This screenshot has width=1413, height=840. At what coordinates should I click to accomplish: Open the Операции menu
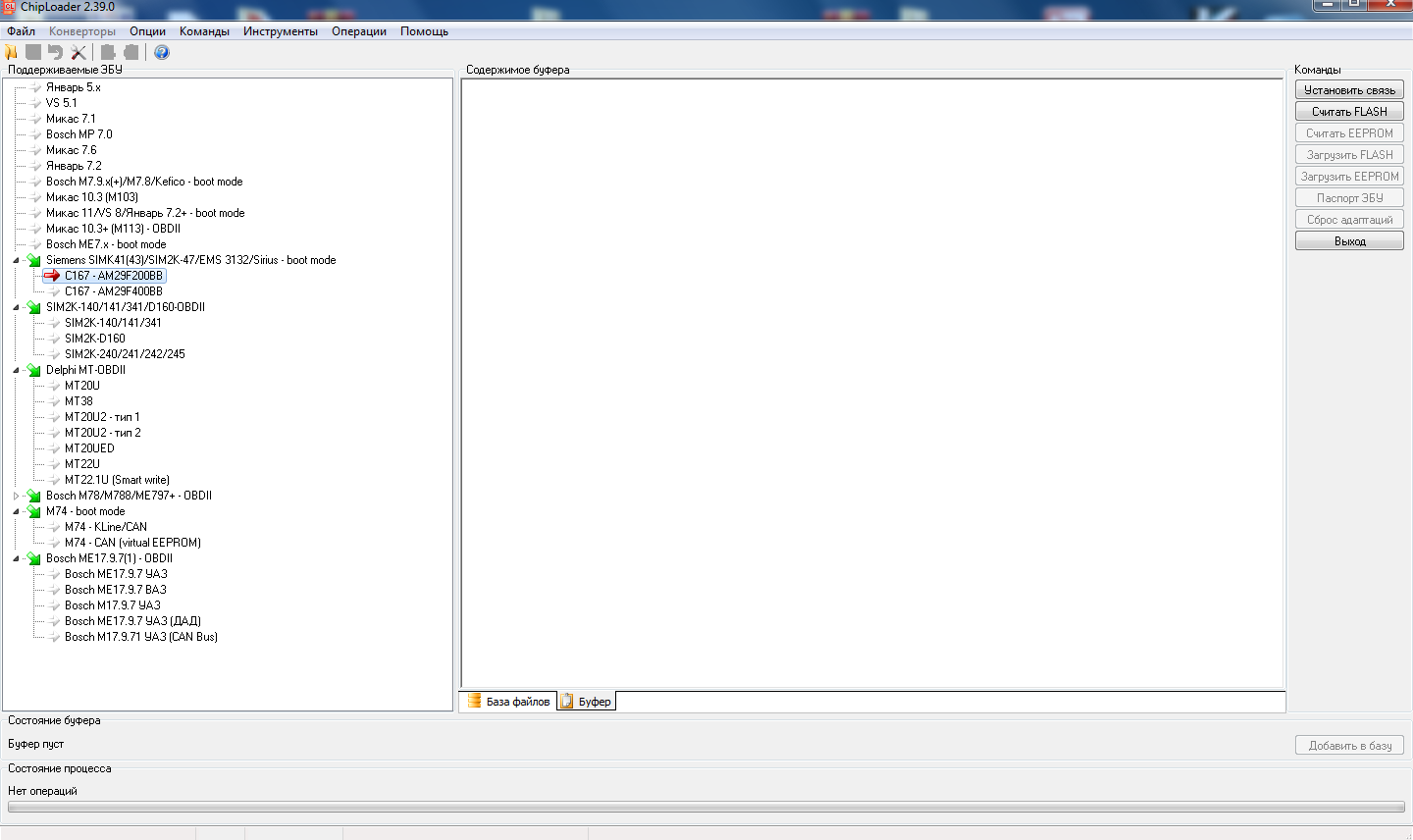tap(359, 31)
